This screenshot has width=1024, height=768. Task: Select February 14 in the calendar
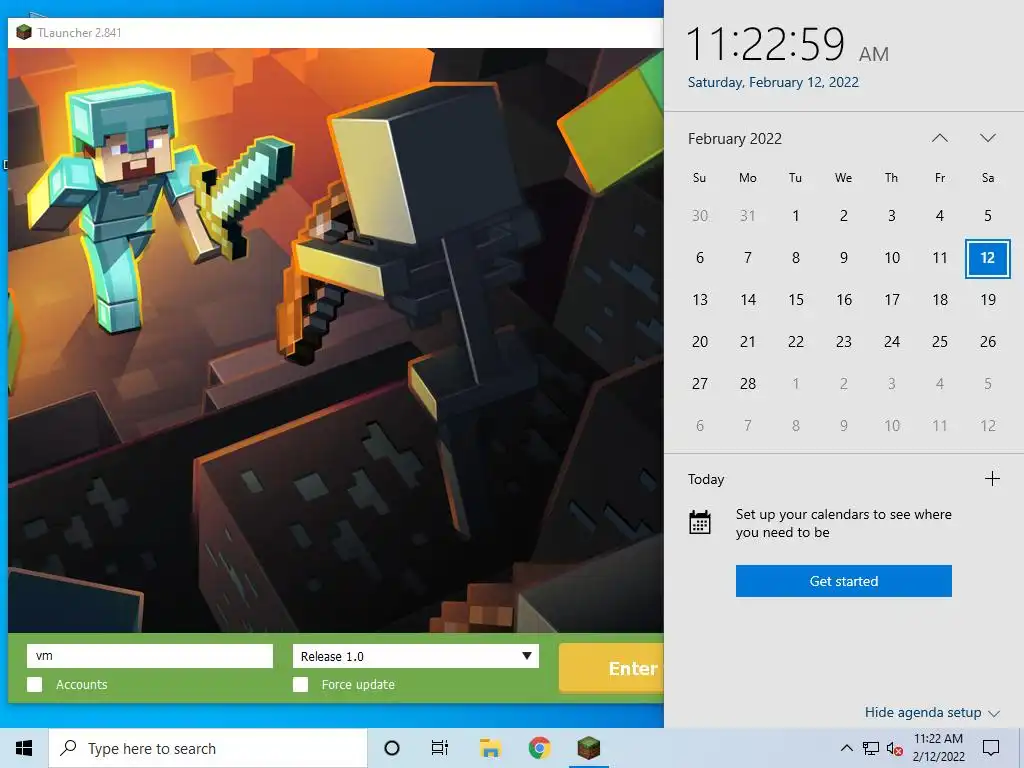coord(748,300)
